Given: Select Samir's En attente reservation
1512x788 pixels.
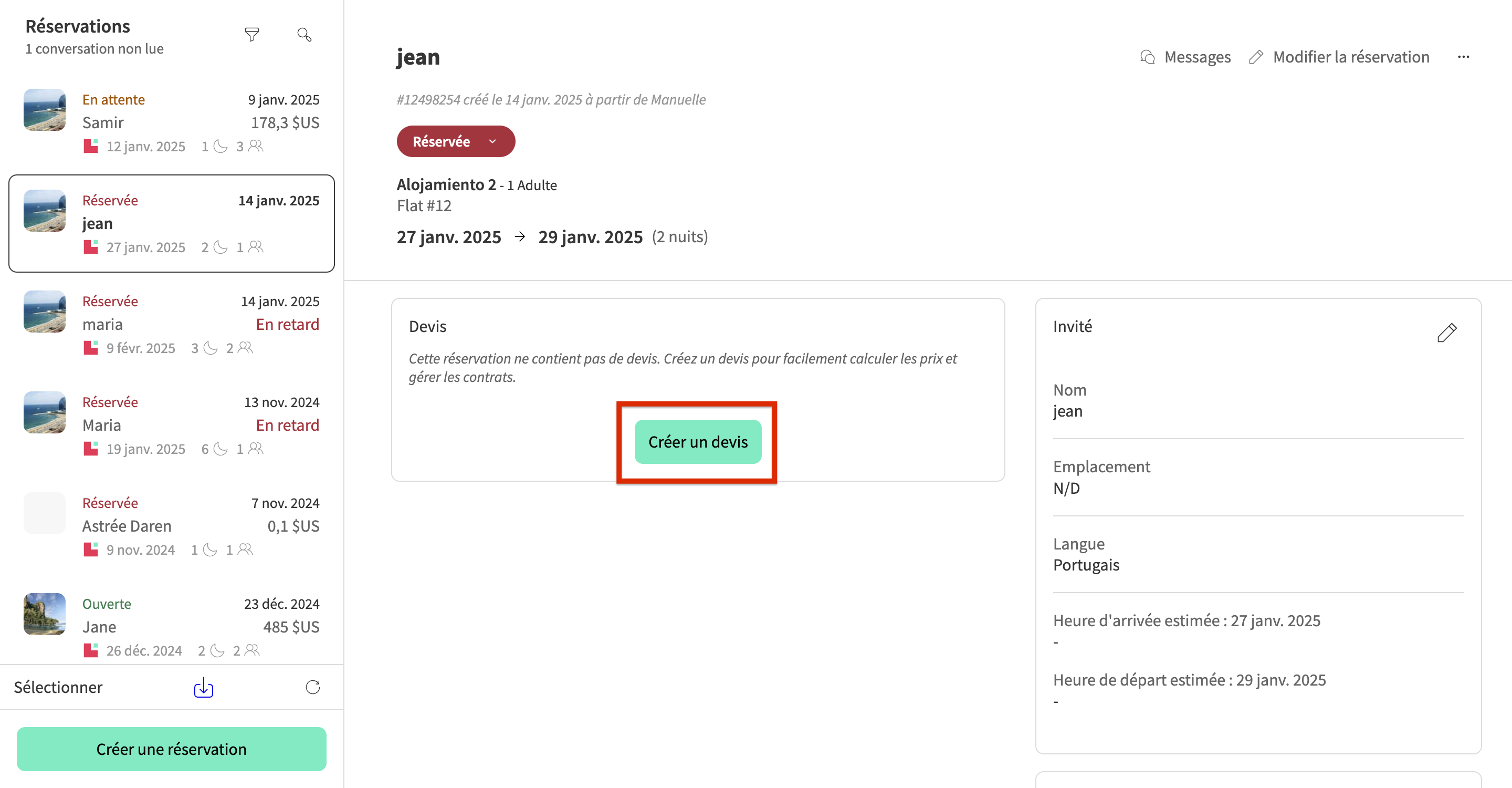Looking at the screenshot, I should pos(171,122).
